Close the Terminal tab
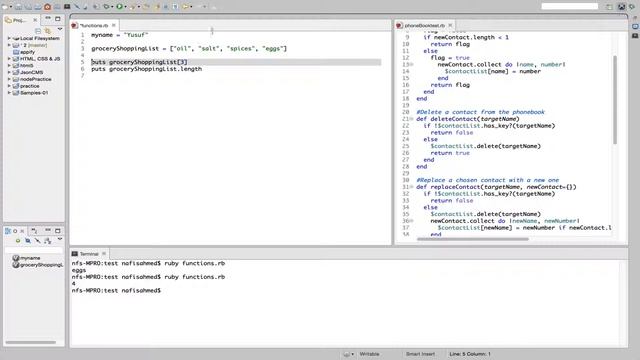640x360 pixels. (x=104, y=254)
